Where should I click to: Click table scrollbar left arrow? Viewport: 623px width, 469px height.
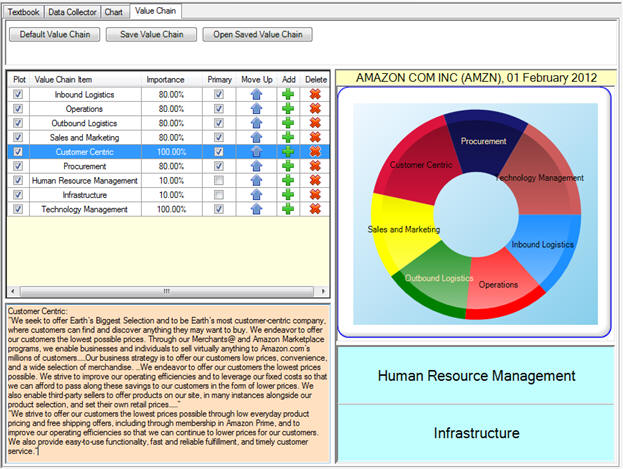[13, 291]
